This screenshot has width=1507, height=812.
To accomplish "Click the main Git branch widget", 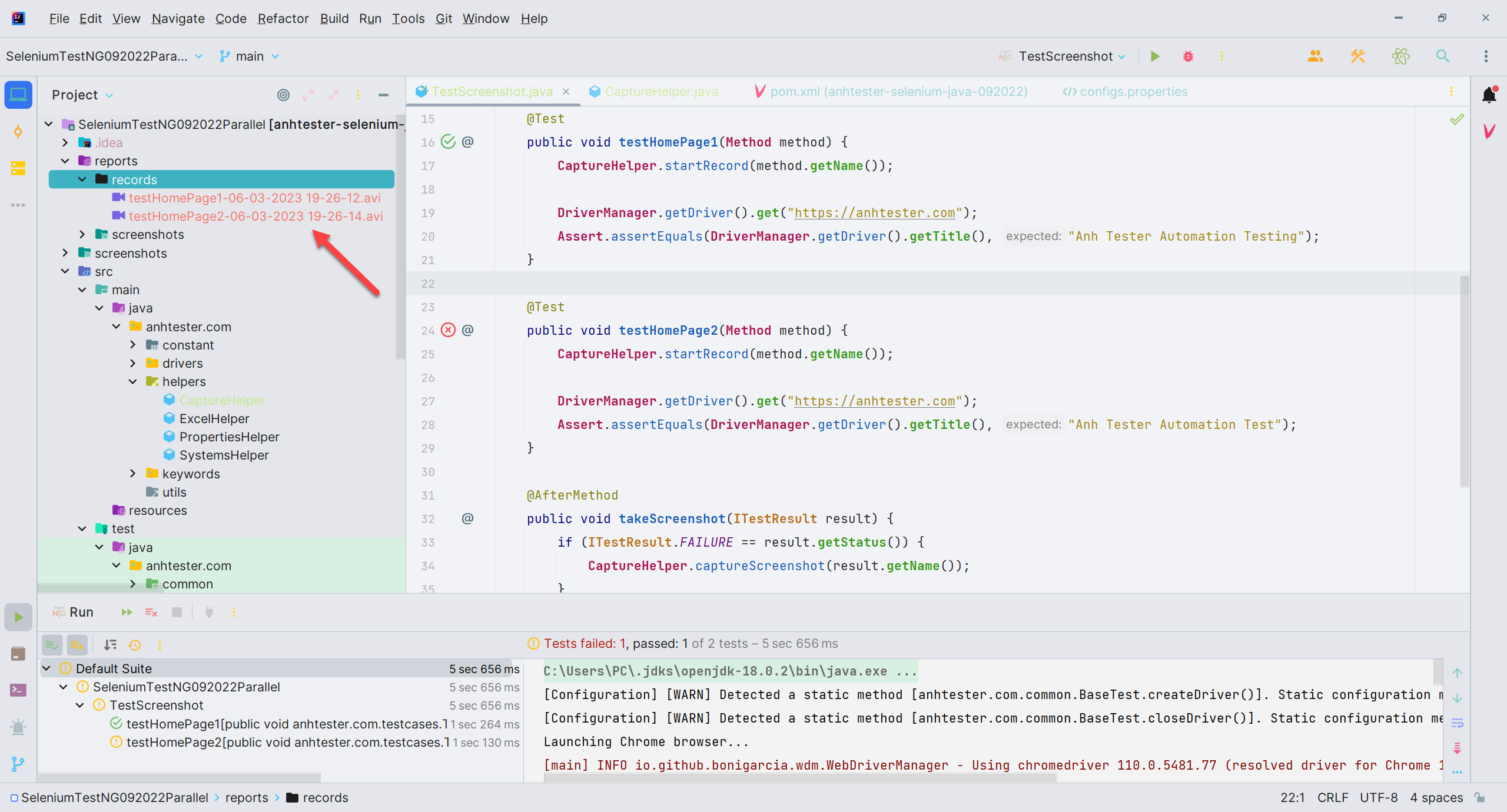I will point(250,56).
